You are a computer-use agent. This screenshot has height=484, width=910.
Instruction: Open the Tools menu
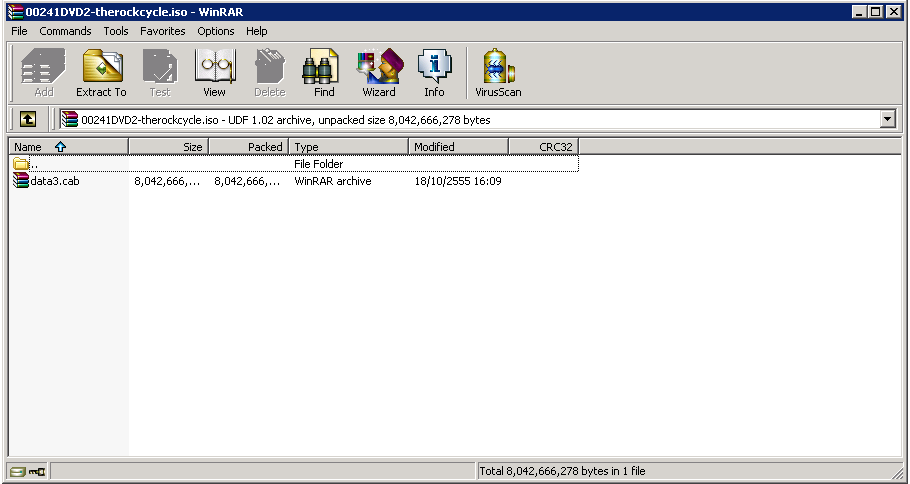click(116, 31)
